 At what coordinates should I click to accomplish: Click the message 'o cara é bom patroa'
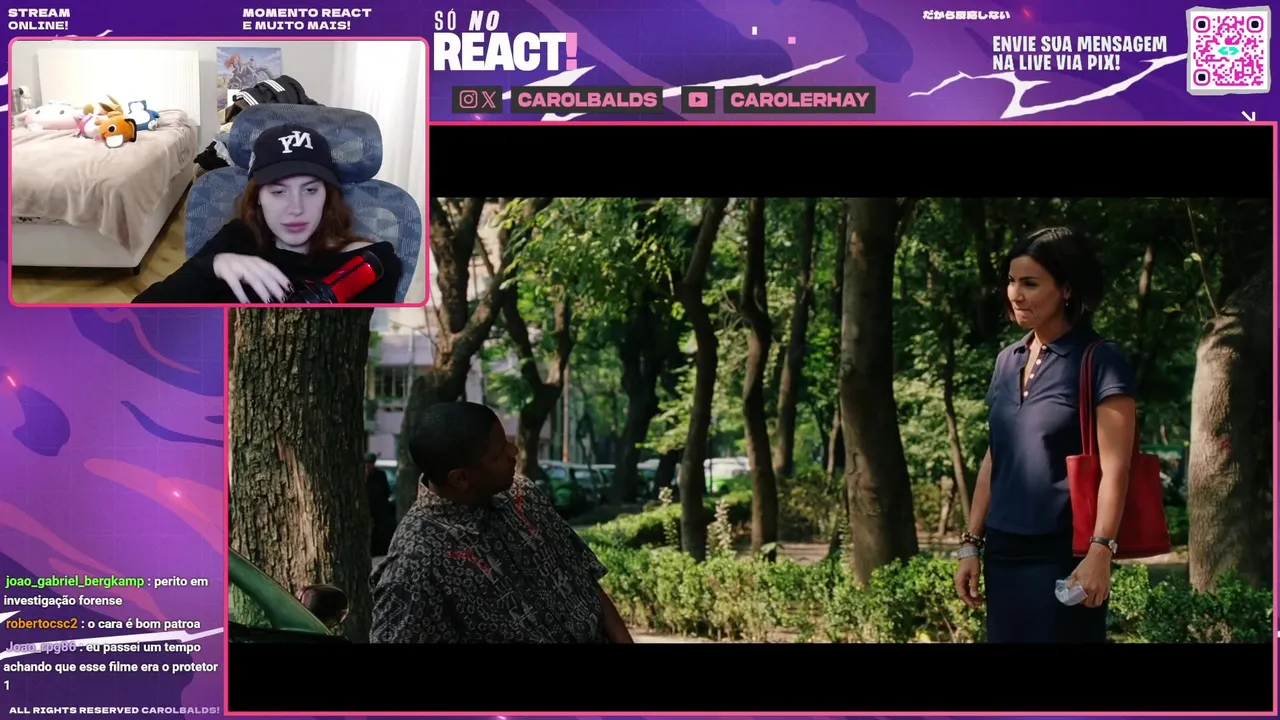pyautogui.click(x=144, y=624)
